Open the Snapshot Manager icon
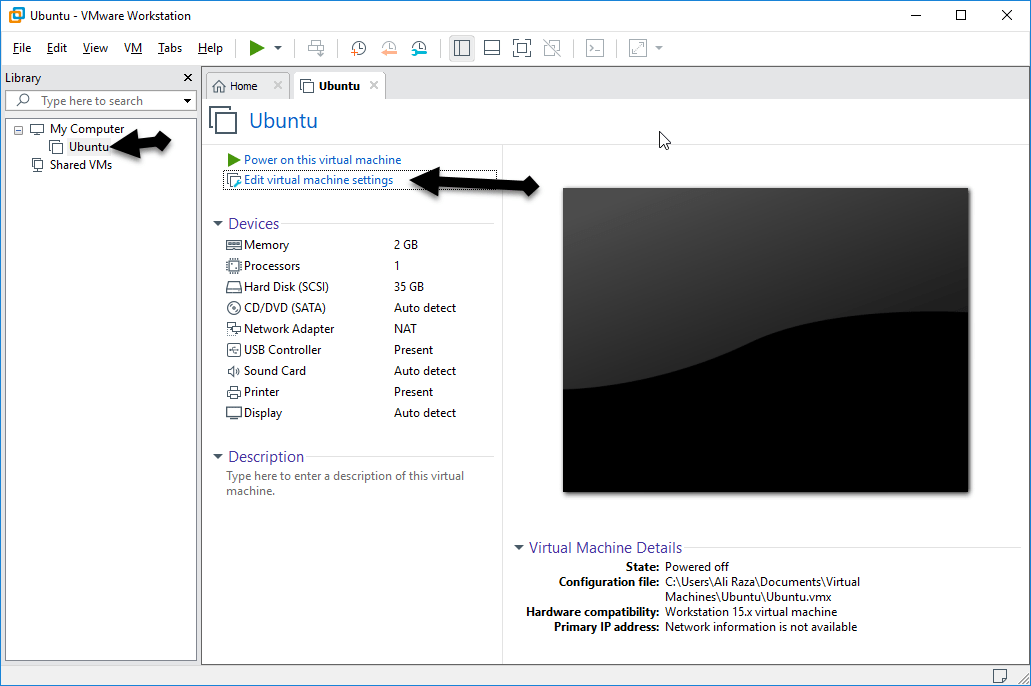This screenshot has width=1031, height=686. pos(420,48)
